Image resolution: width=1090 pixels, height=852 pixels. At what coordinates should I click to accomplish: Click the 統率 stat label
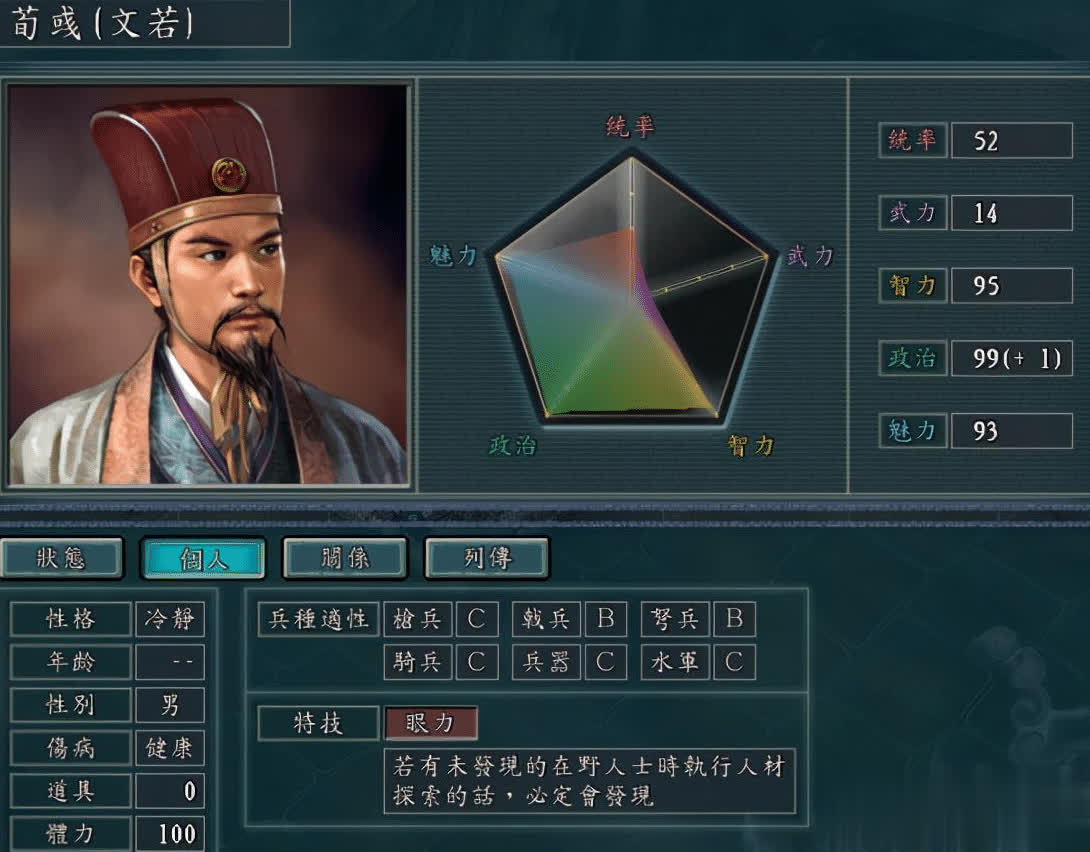pyautogui.click(x=912, y=140)
